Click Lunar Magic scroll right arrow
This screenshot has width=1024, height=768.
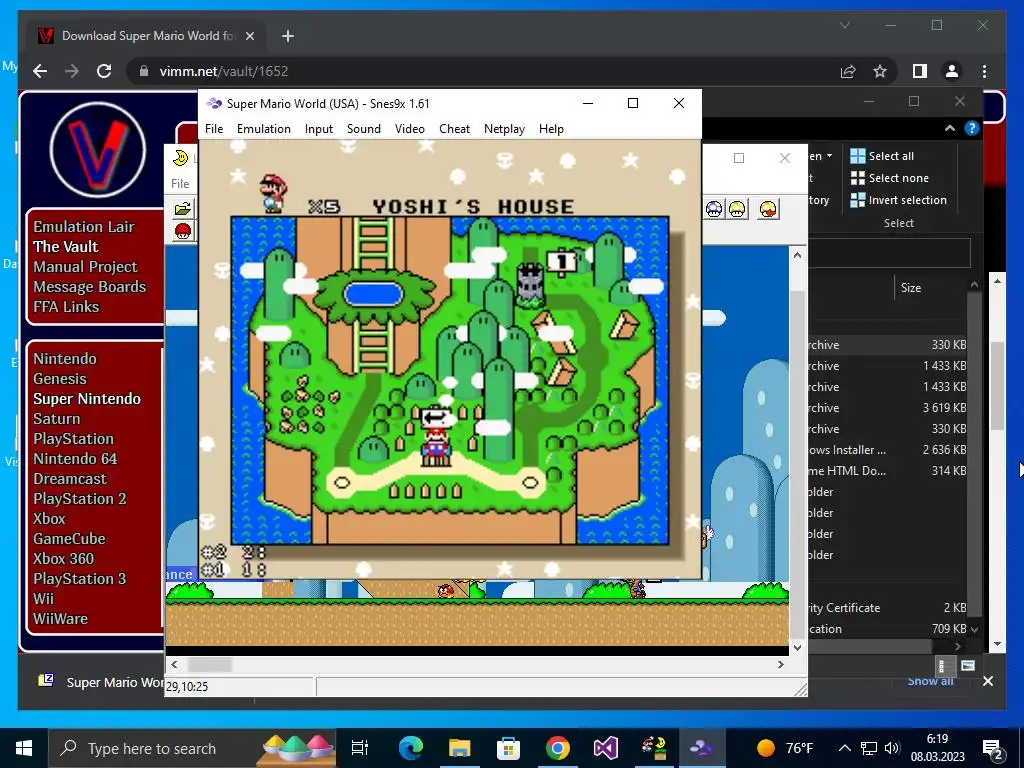pos(780,664)
